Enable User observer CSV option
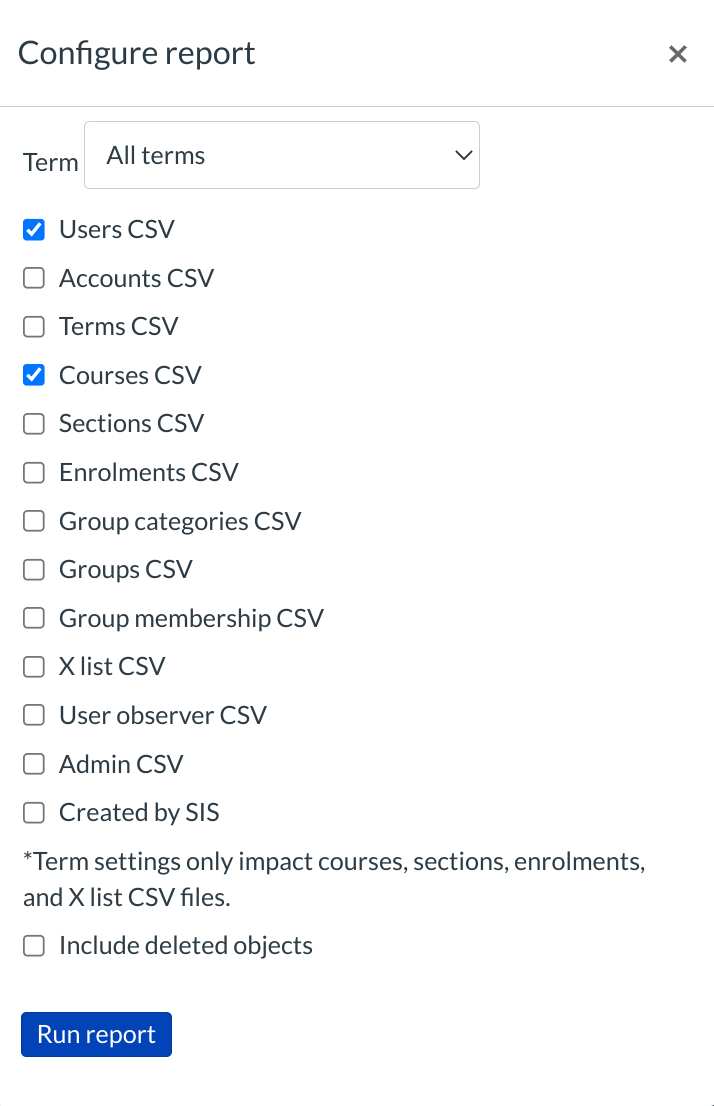The width and height of the screenshot is (714, 1106). pos(34,716)
